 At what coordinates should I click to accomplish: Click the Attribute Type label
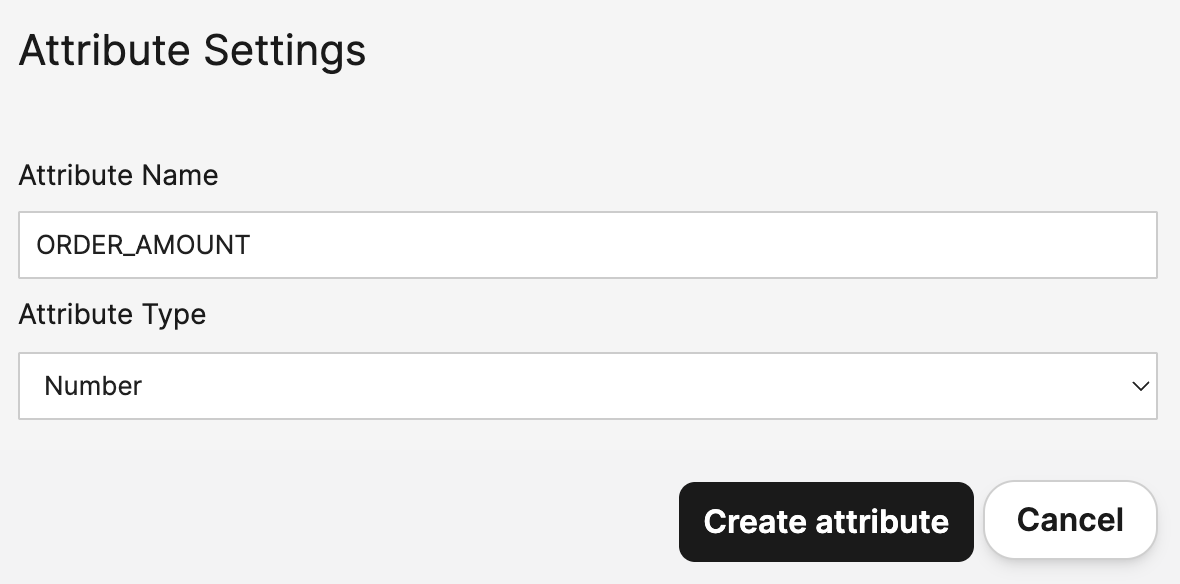coord(112,315)
